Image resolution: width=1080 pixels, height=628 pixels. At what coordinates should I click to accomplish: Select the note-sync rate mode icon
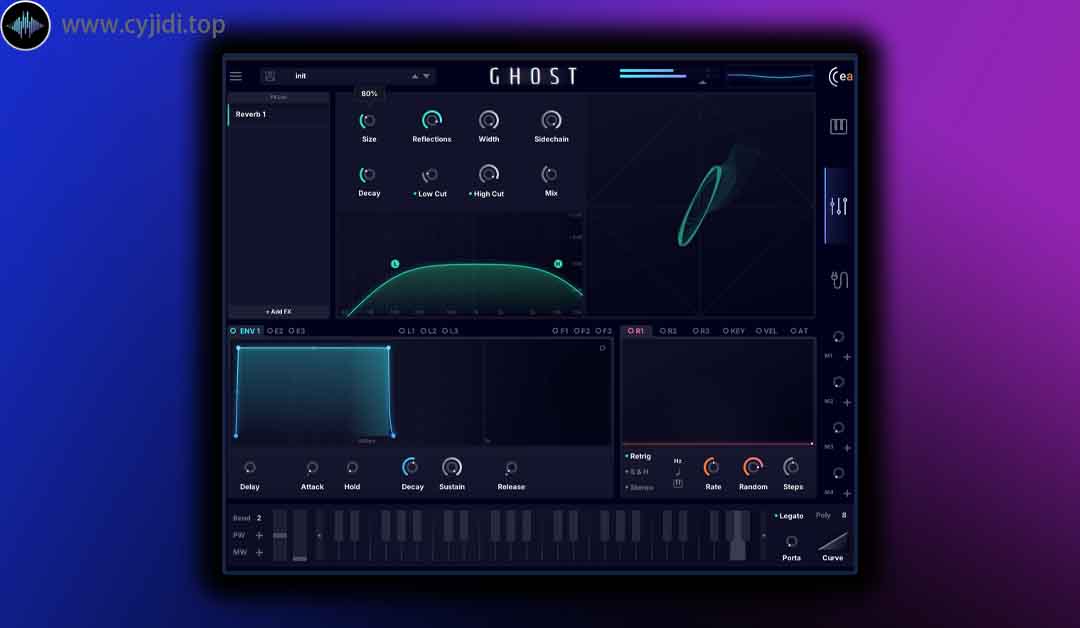(678, 472)
